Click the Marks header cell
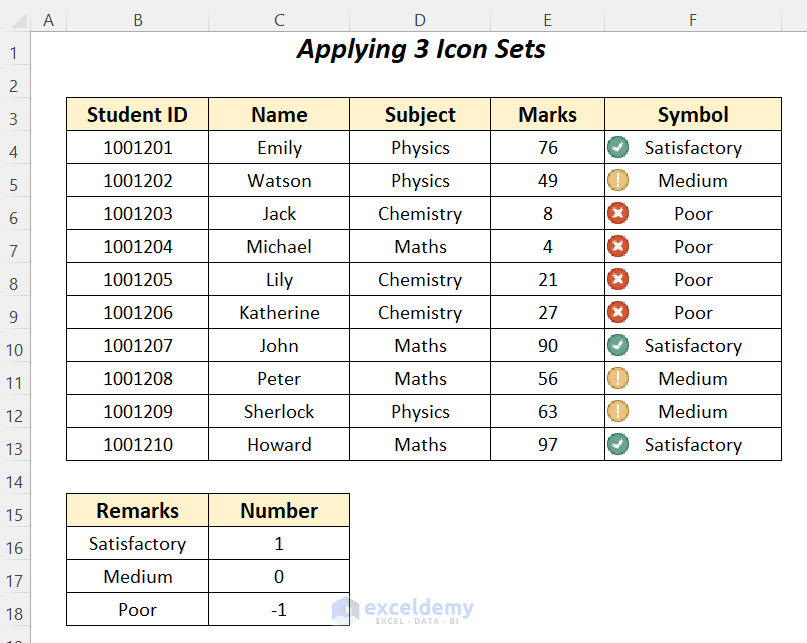 pos(547,114)
